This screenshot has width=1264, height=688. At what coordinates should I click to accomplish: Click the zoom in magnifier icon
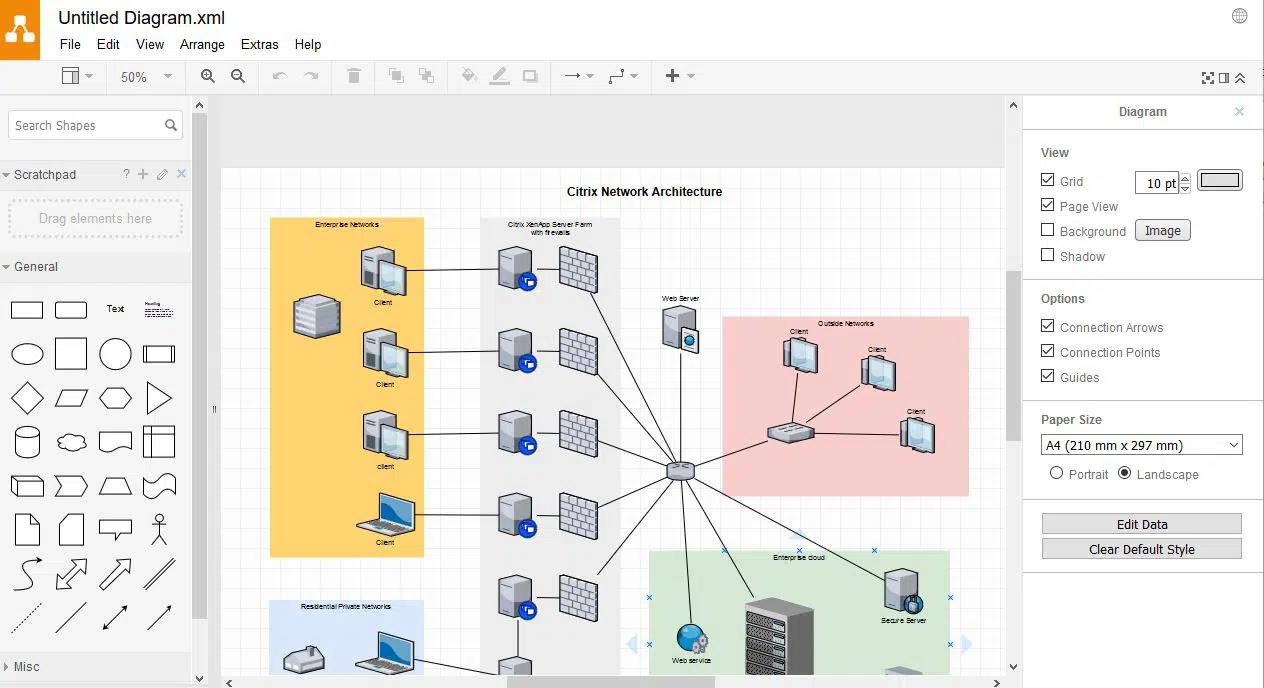click(208, 76)
